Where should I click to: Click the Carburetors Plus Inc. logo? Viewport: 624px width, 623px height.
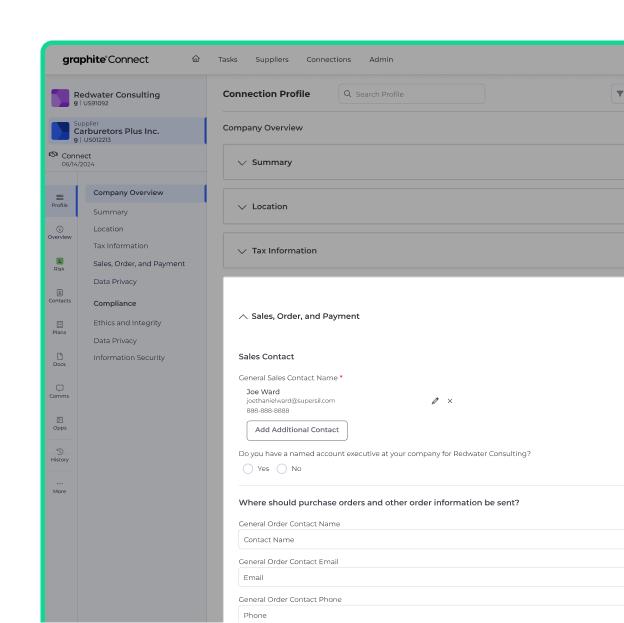click(x=60, y=131)
